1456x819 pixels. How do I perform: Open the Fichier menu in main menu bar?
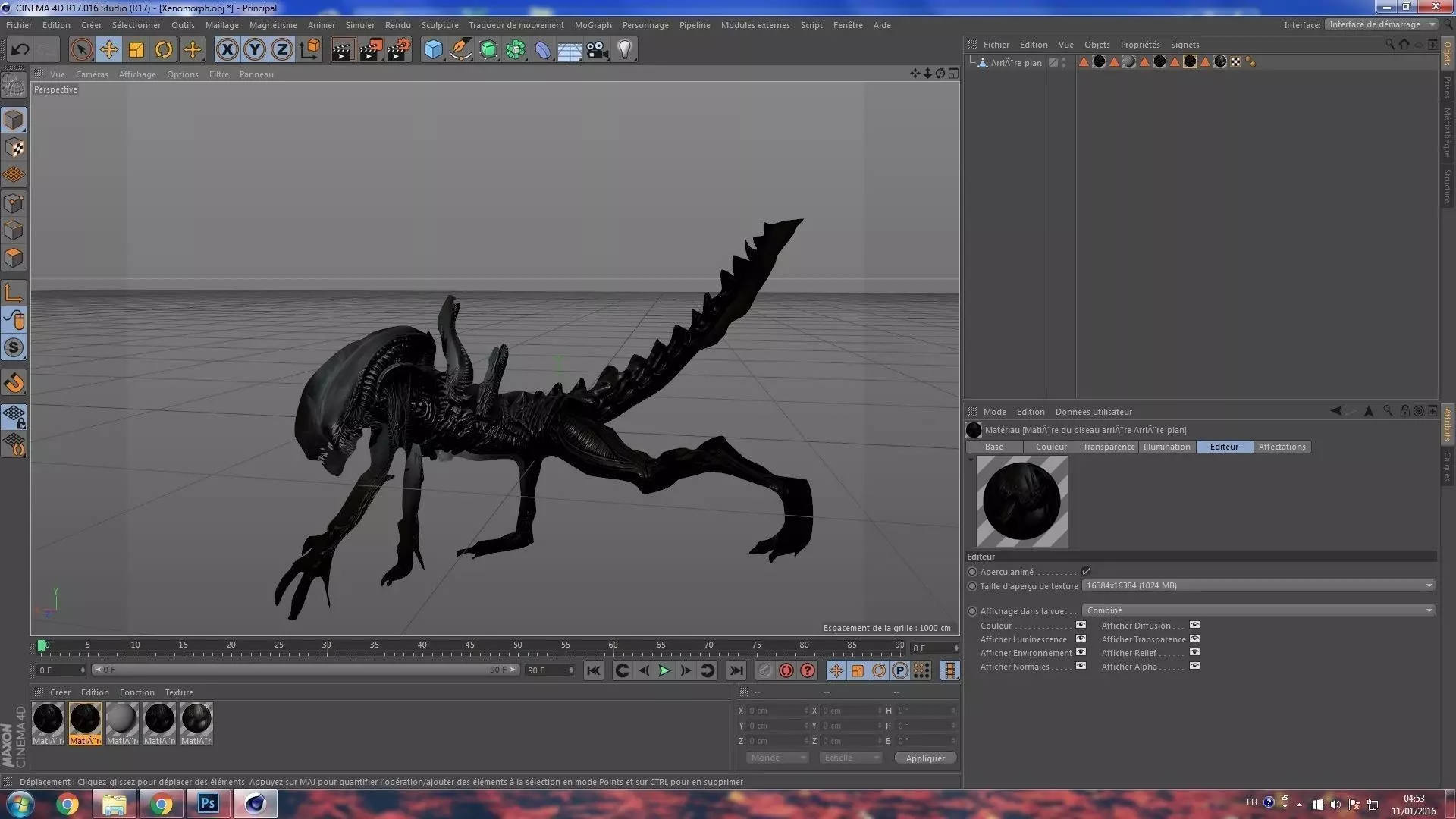point(19,25)
